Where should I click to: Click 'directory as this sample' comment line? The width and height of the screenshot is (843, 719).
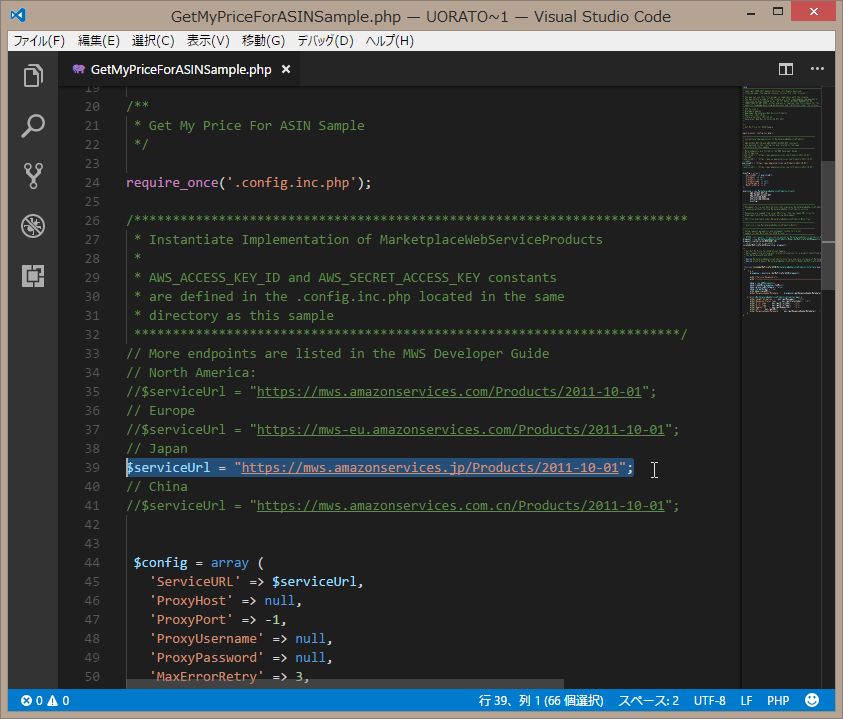[x=241, y=316]
